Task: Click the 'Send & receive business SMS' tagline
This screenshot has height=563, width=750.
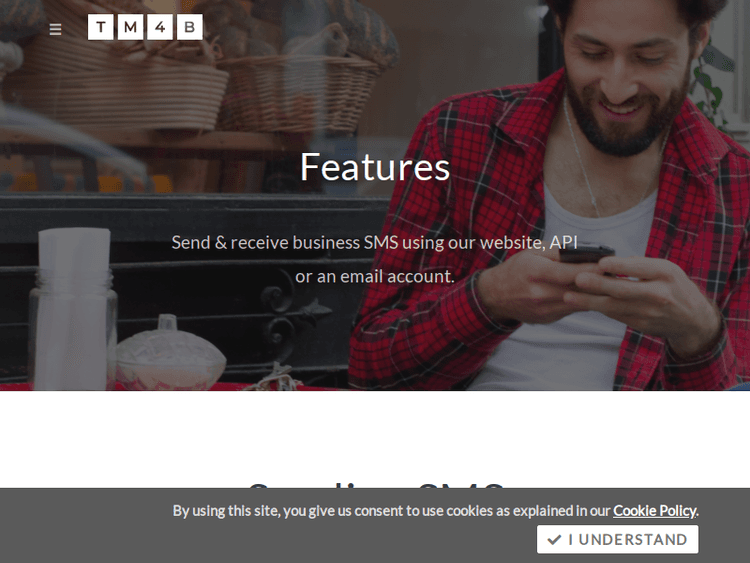Action: click(x=375, y=243)
